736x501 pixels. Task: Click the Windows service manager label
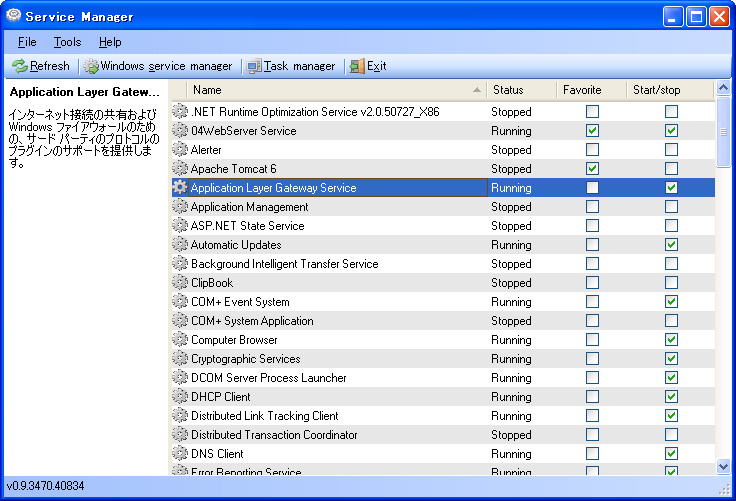166,66
